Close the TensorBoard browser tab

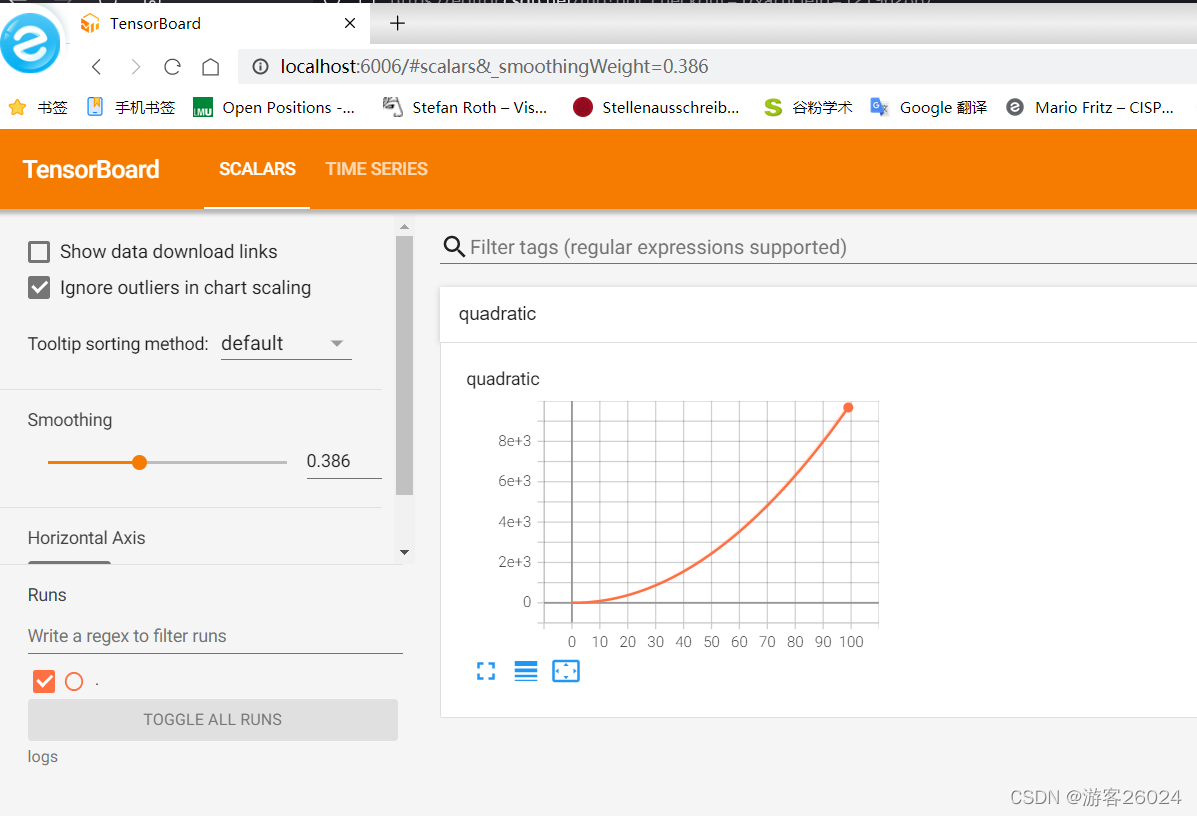[x=350, y=23]
